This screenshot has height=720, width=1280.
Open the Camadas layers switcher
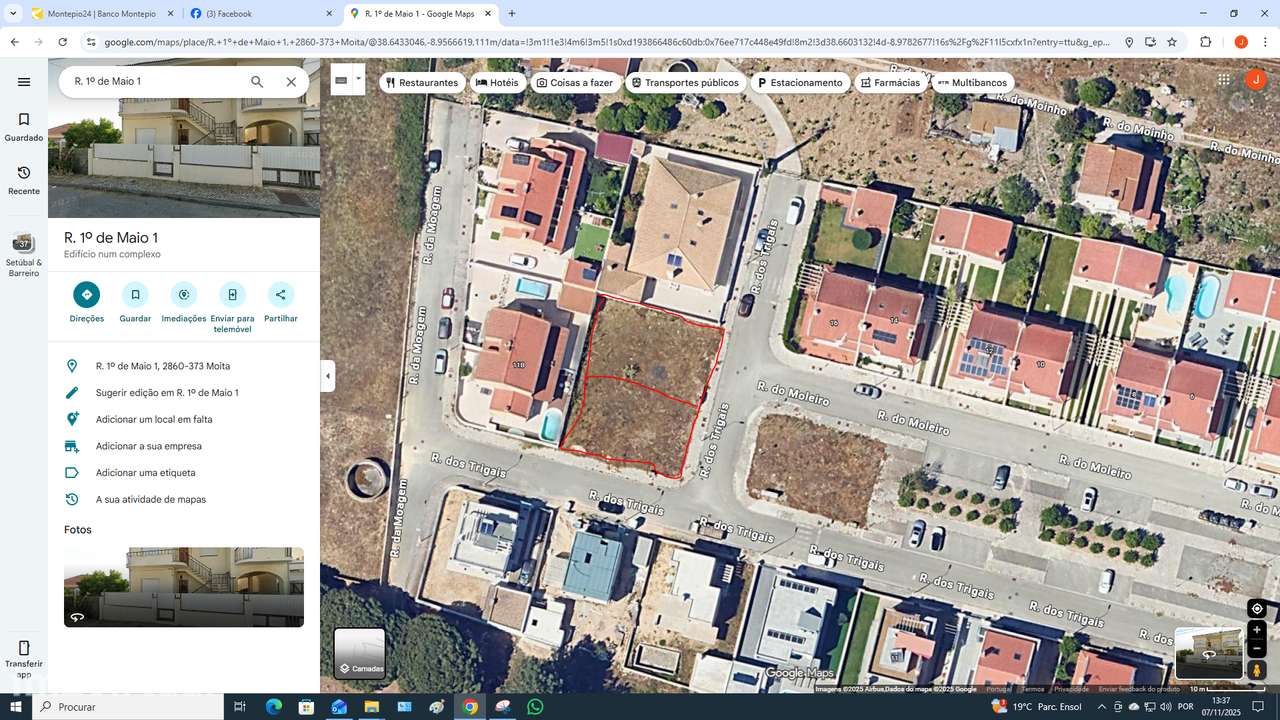point(360,653)
